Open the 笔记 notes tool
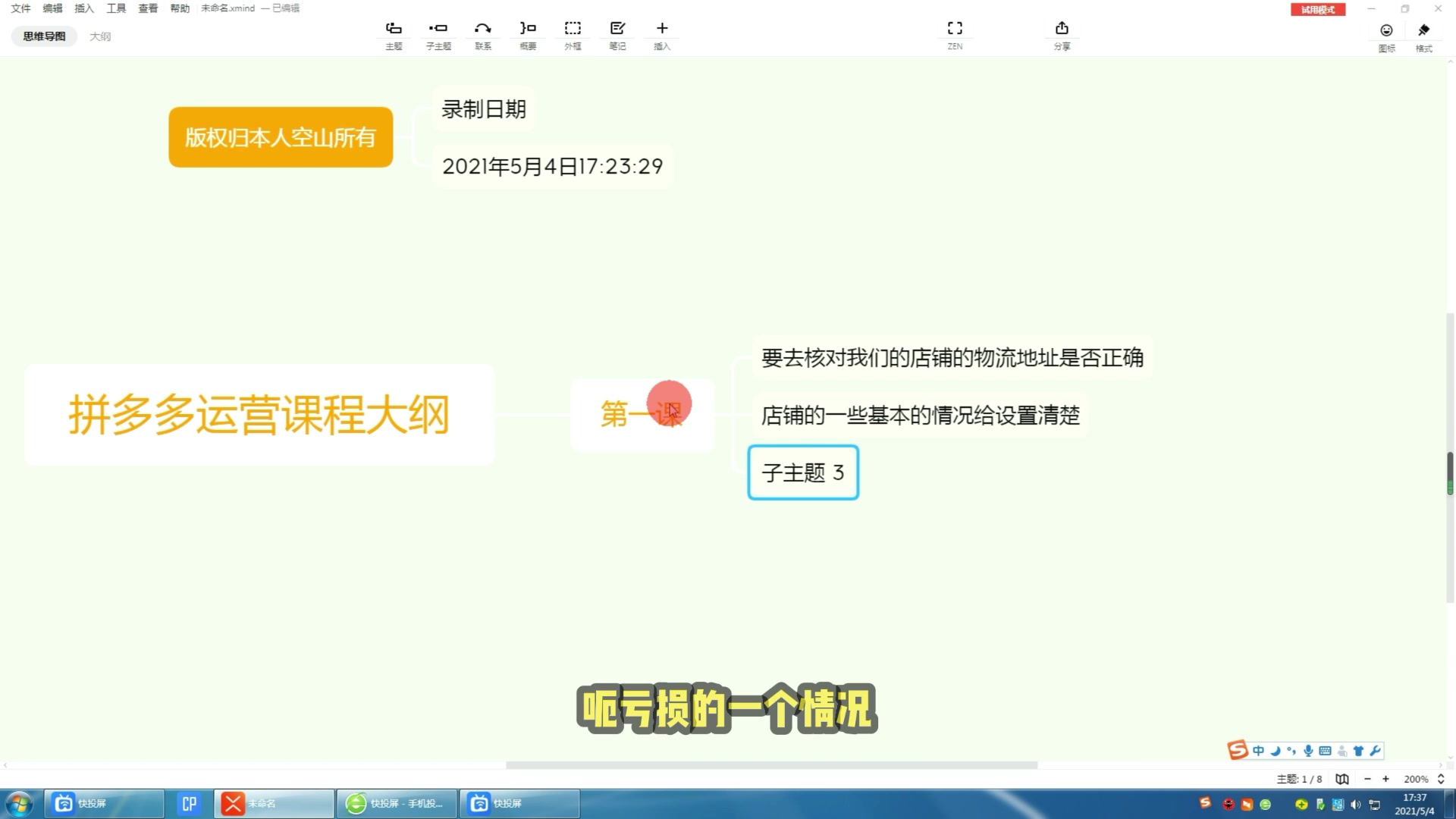This screenshot has height=819, width=1456. click(x=617, y=35)
